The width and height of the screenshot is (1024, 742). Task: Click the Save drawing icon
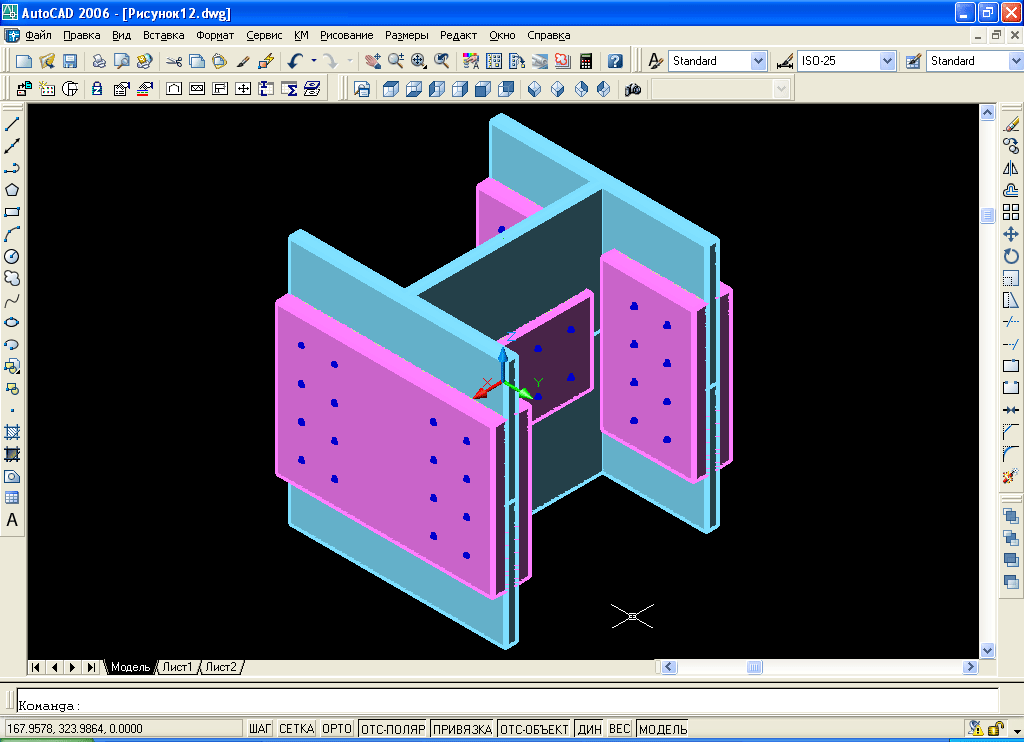(70, 61)
